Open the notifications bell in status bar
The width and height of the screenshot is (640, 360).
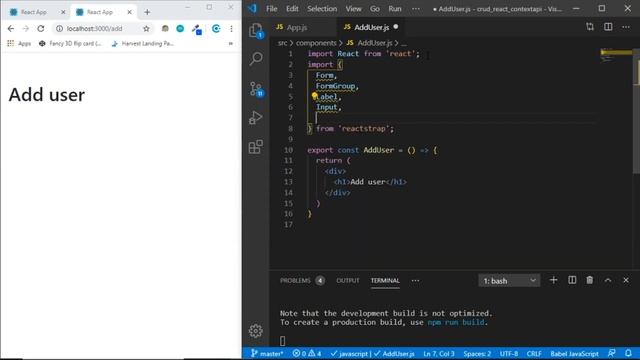click(628, 353)
